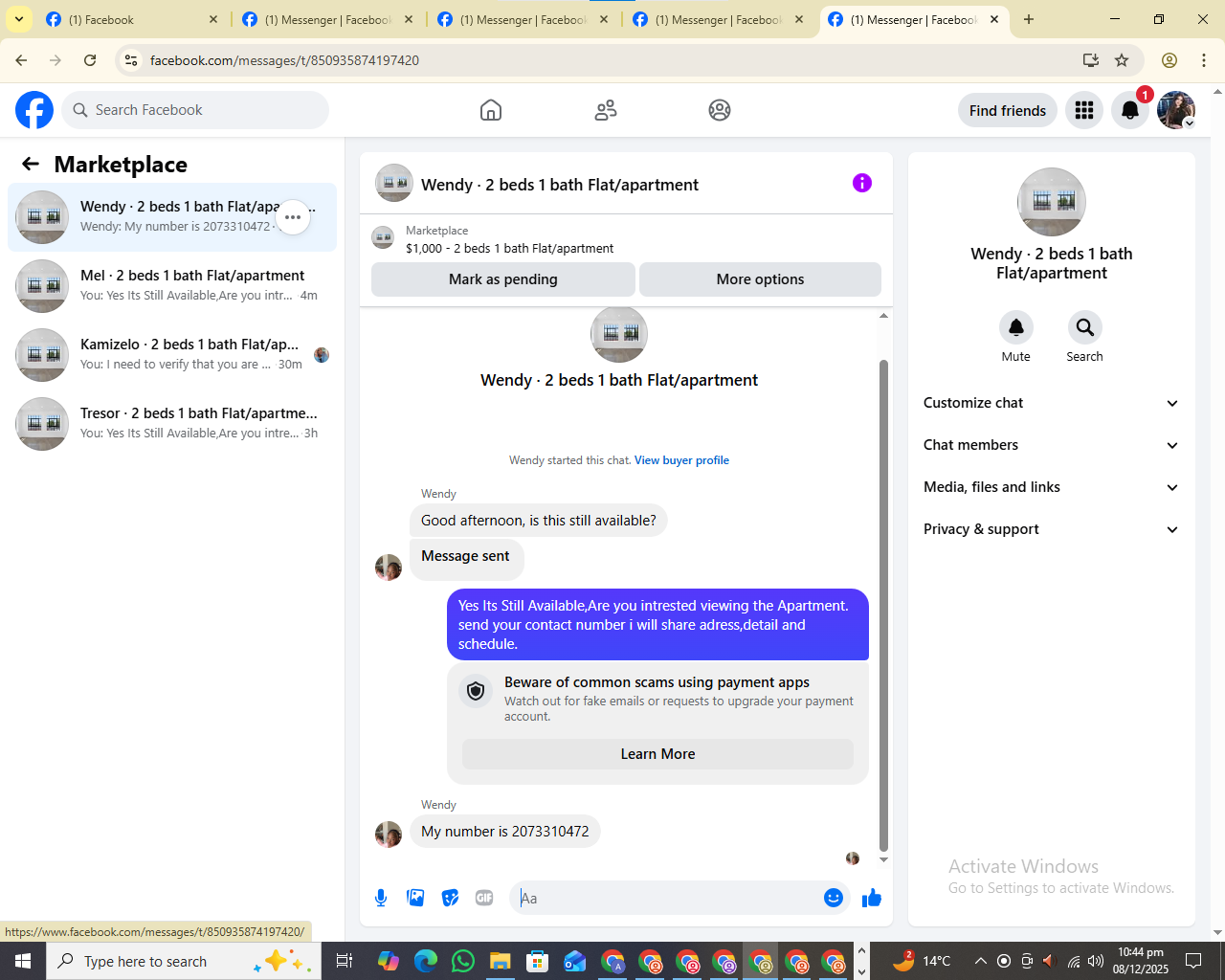
Task: Send a thumbs-up like
Action: coord(872,898)
